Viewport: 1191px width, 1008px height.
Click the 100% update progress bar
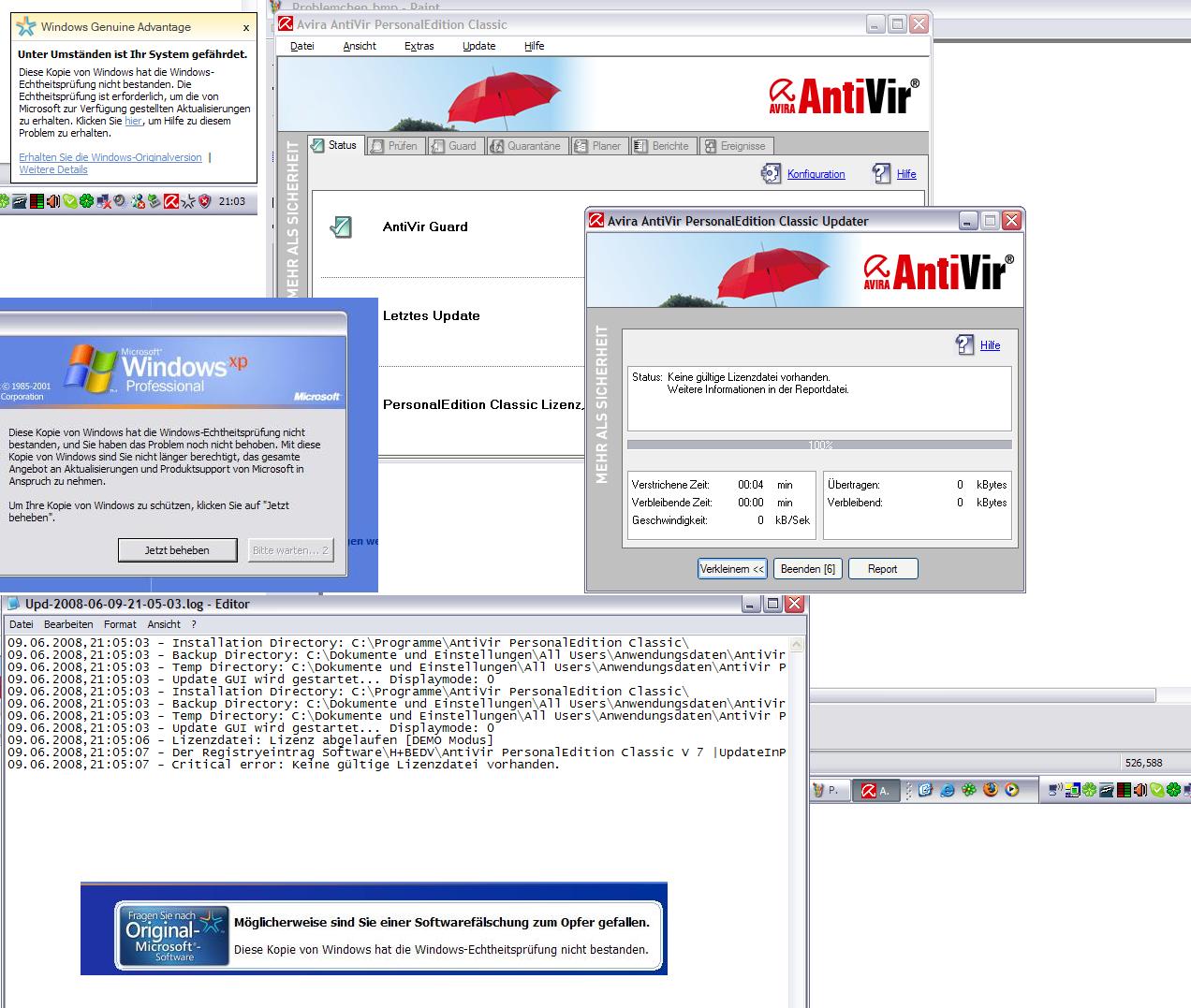(x=819, y=446)
